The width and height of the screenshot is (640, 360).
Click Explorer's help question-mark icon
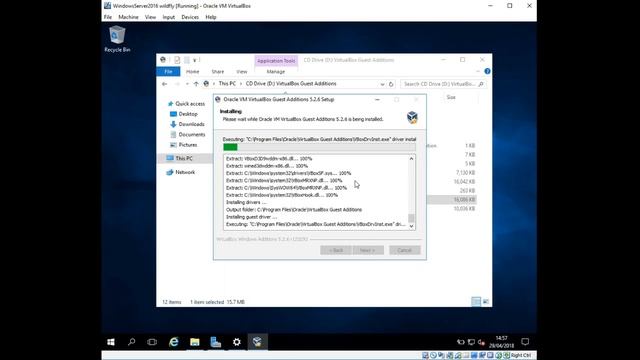coord(487,71)
